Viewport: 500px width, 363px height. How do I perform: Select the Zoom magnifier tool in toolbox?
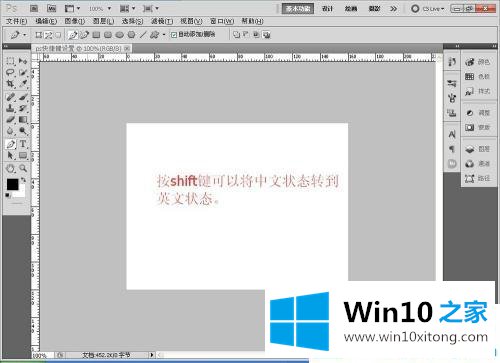coord(23,168)
